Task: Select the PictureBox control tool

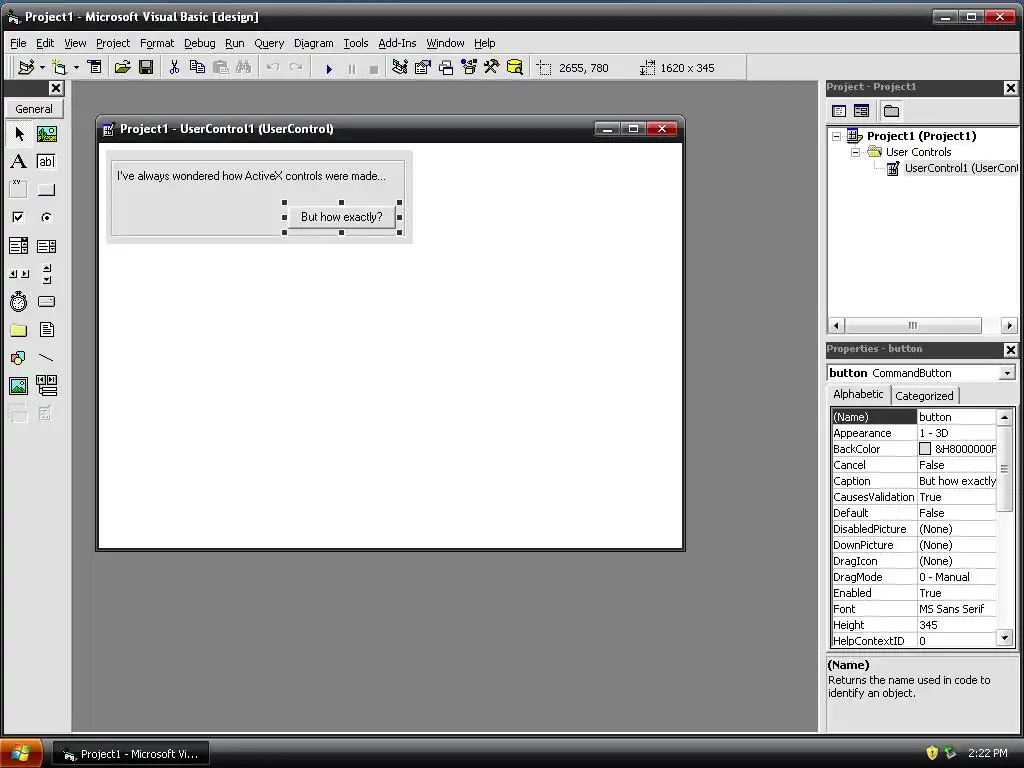Action: [x=46, y=134]
